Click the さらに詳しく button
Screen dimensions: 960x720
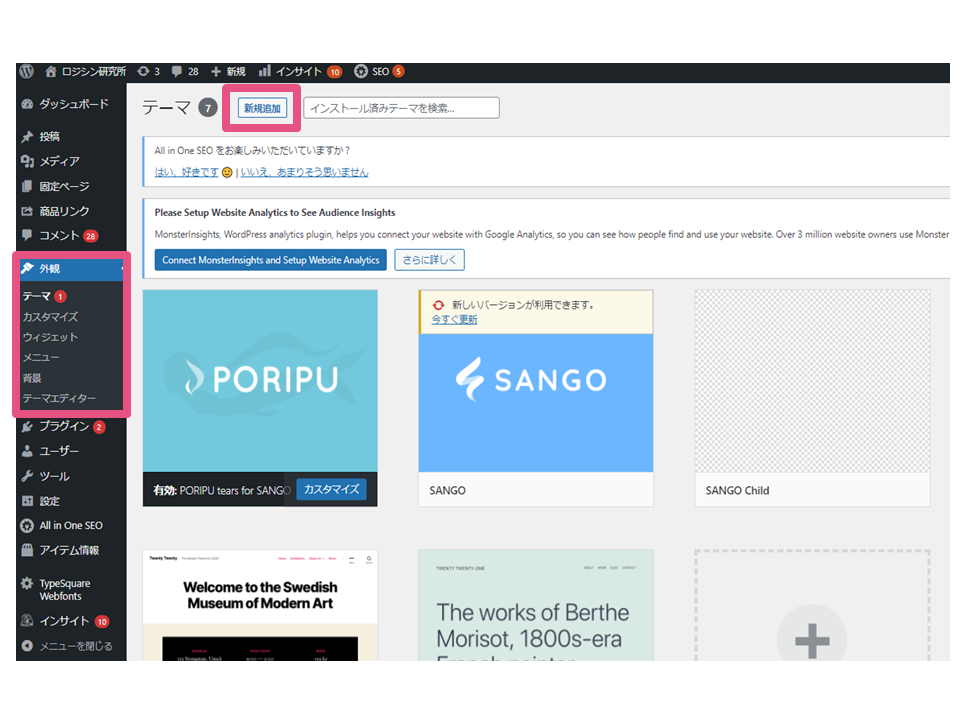pyautogui.click(x=429, y=260)
